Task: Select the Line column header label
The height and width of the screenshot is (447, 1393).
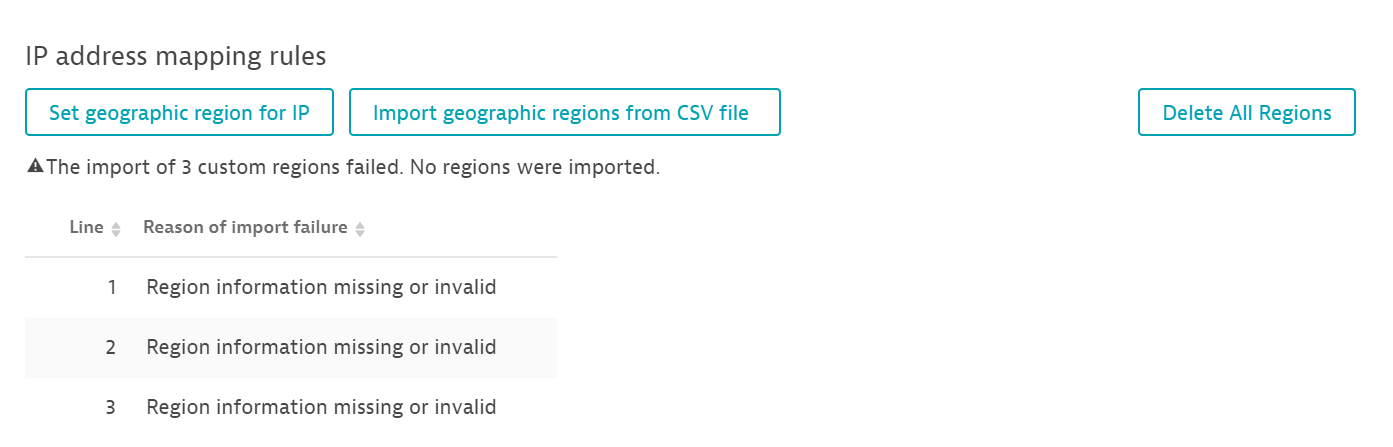Action: coord(86,228)
